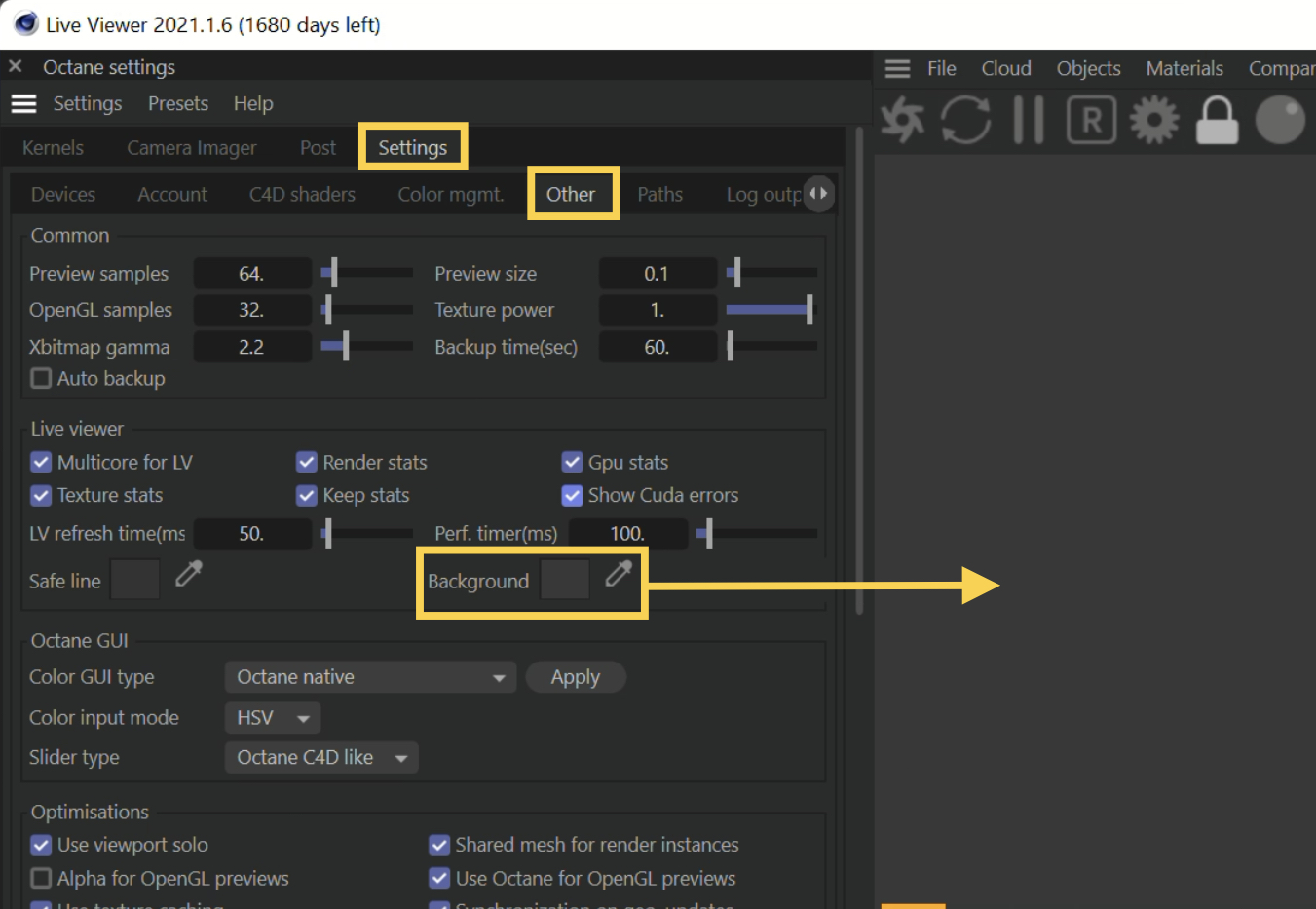
Task: Click the Send scene to Live Viewer icon
Action: pyautogui.click(x=903, y=120)
